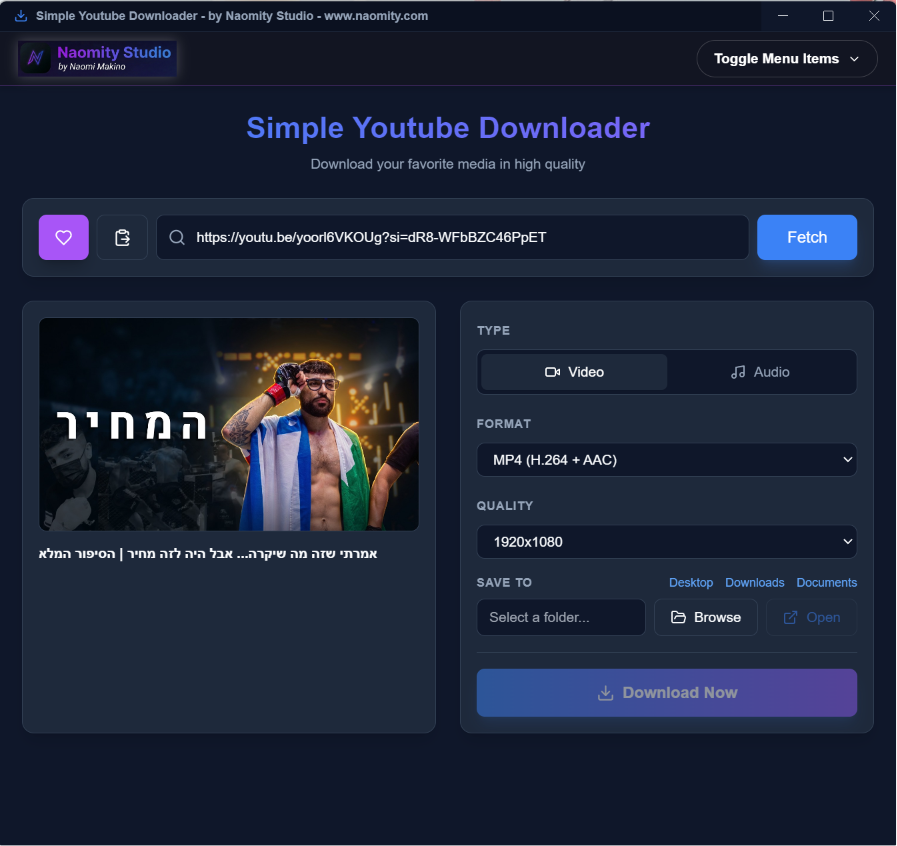Screen dimensions: 897x846
Task: Click the video thumbnail preview
Action: [x=229, y=424]
